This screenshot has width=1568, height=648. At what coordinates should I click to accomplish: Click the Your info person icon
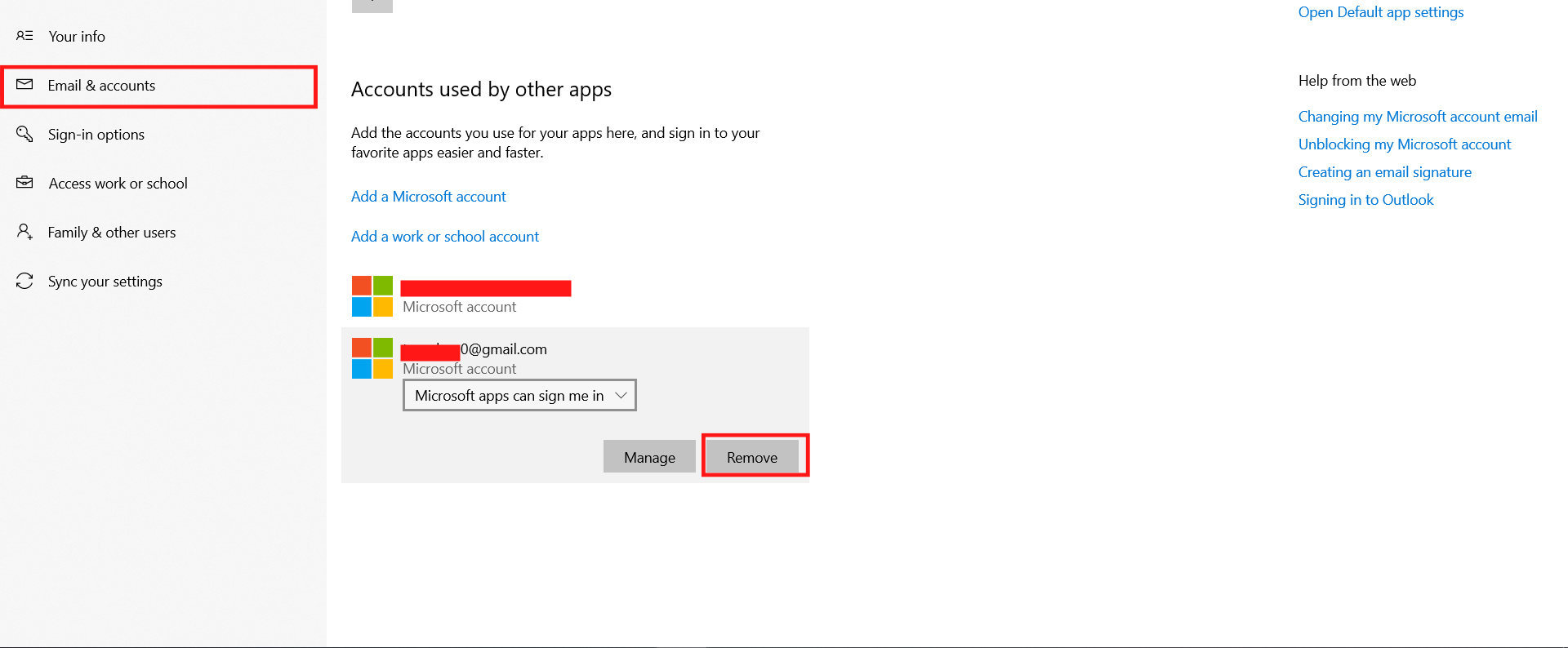click(x=24, y=36)
